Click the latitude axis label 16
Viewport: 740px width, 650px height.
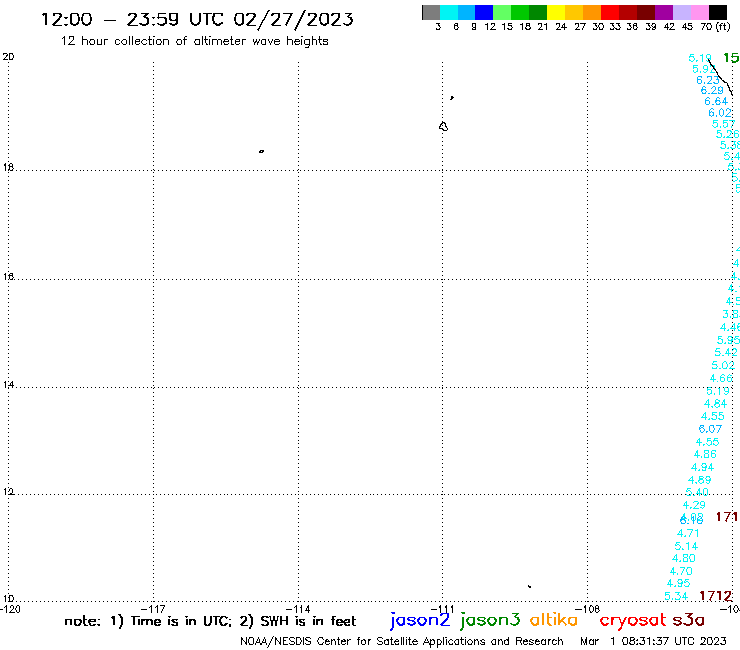click(x=8, y=277)
